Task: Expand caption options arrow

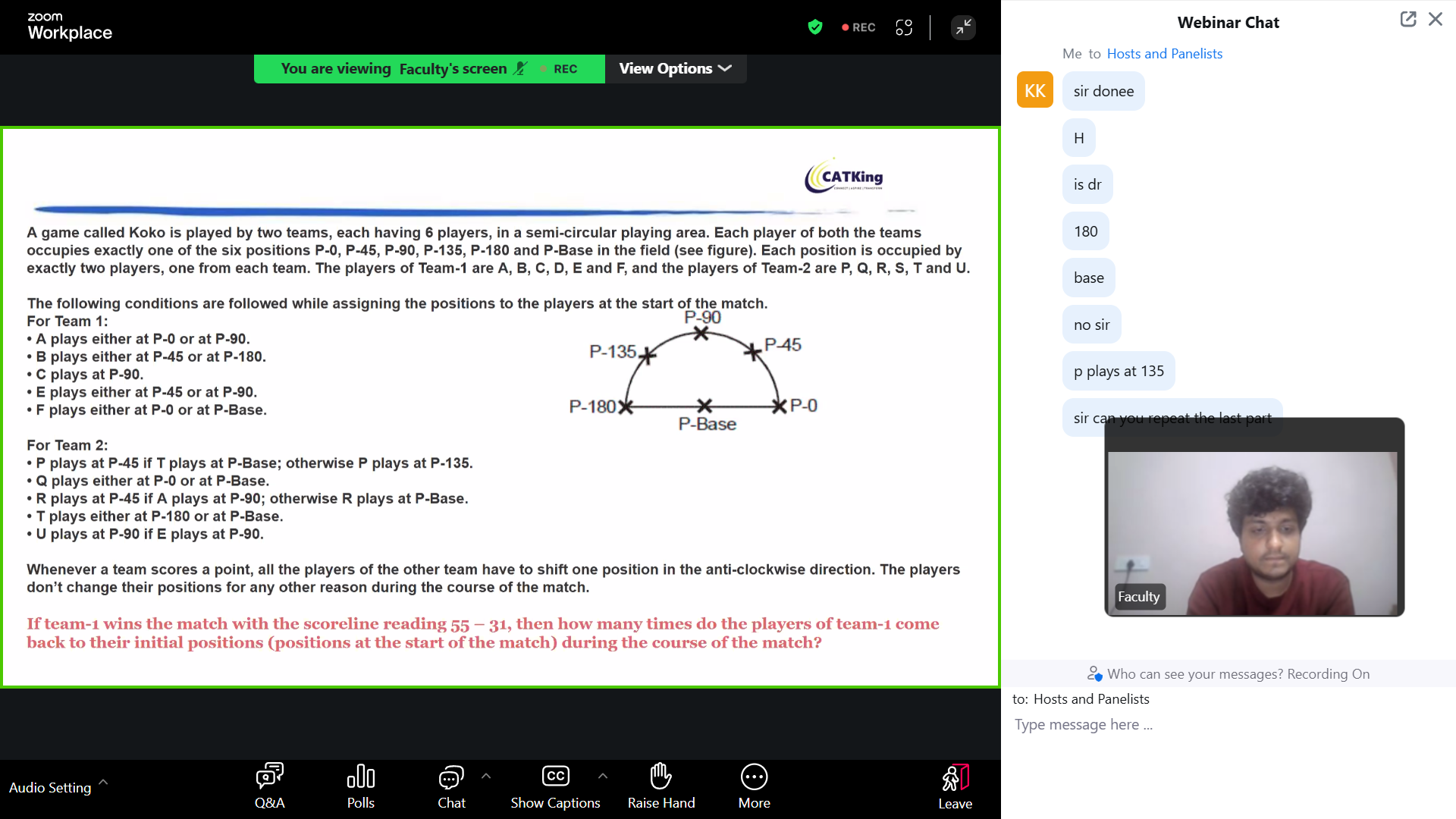Action: [603, 776]
